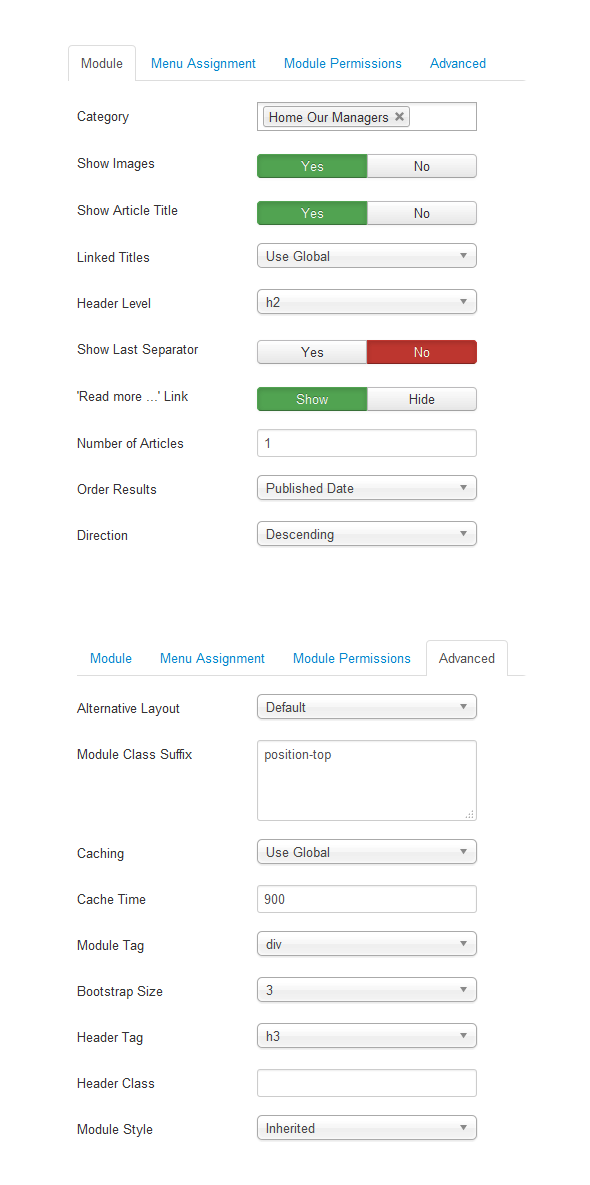Open the Linked Titles dropdown

pyautogui.click(x=367, y=256)
